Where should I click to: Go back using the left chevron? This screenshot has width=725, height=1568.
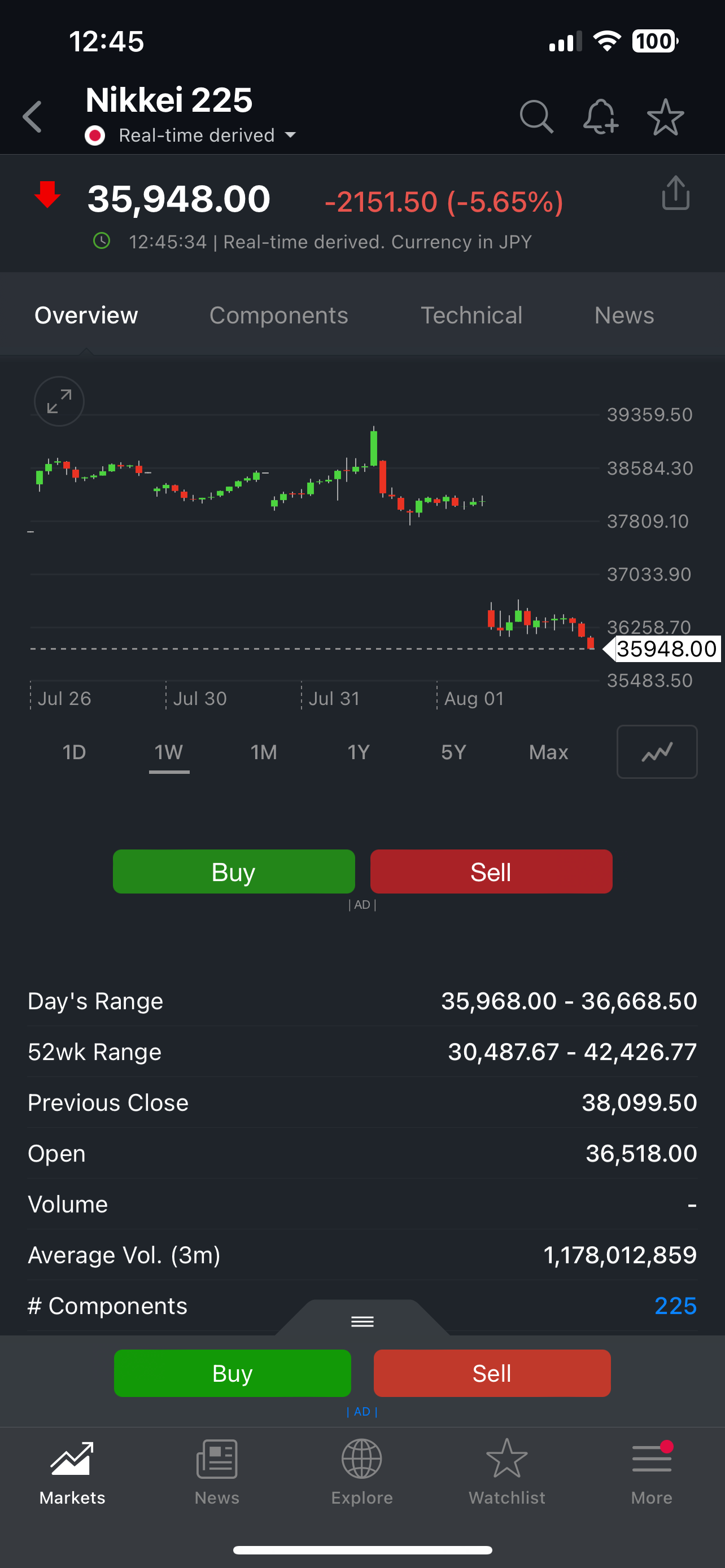pyautogui.click(x=32, y=117)
